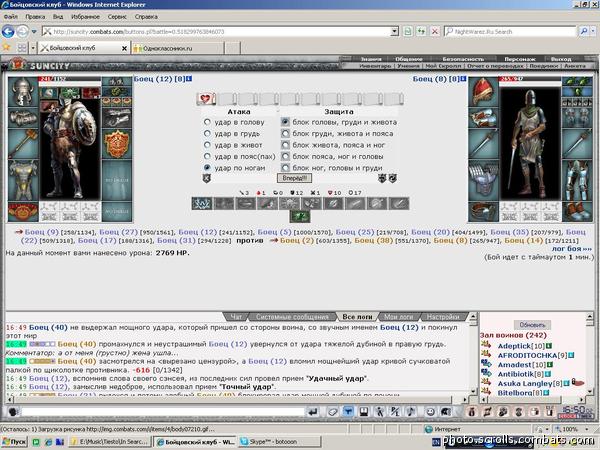Switch to the Системные сообщения tab
This screenshot has width=600, height=450.
pyautogui.click(x=292, y=317)
